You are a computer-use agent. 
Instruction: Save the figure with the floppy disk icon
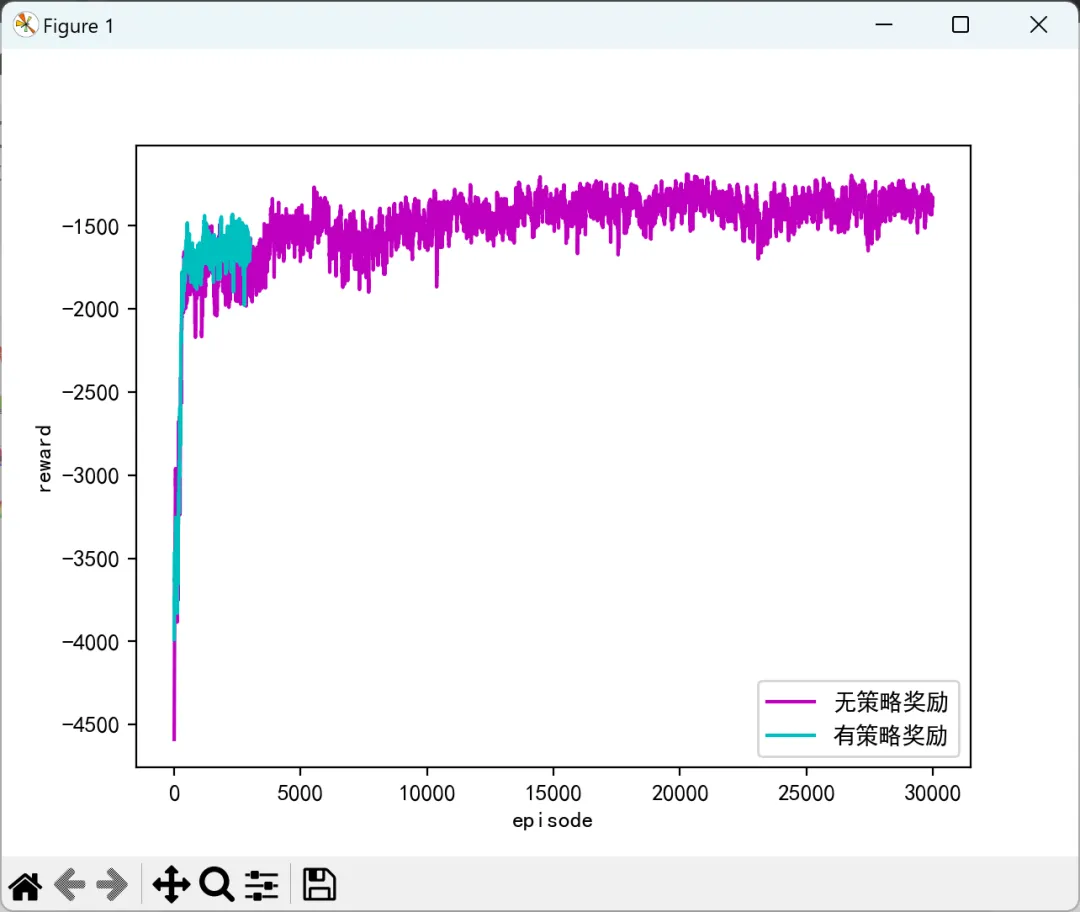[x=319, y=884]
